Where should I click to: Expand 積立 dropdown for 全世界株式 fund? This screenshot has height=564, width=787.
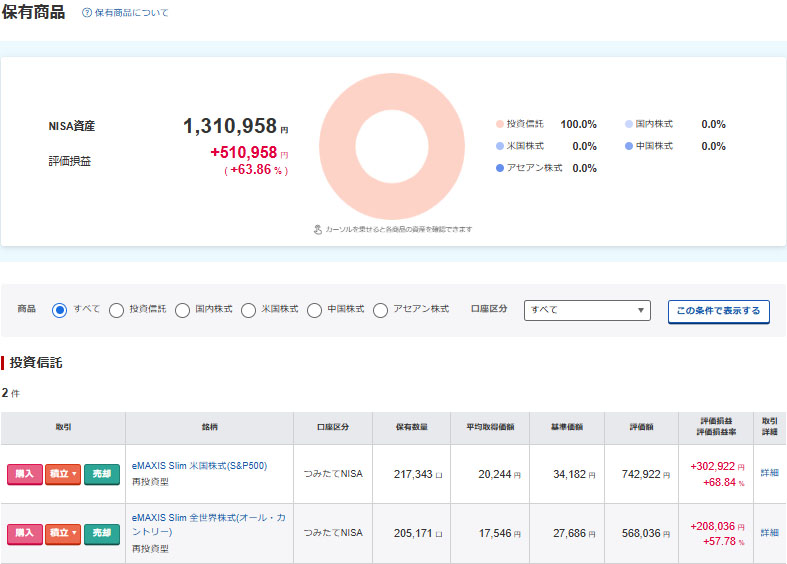63,534
